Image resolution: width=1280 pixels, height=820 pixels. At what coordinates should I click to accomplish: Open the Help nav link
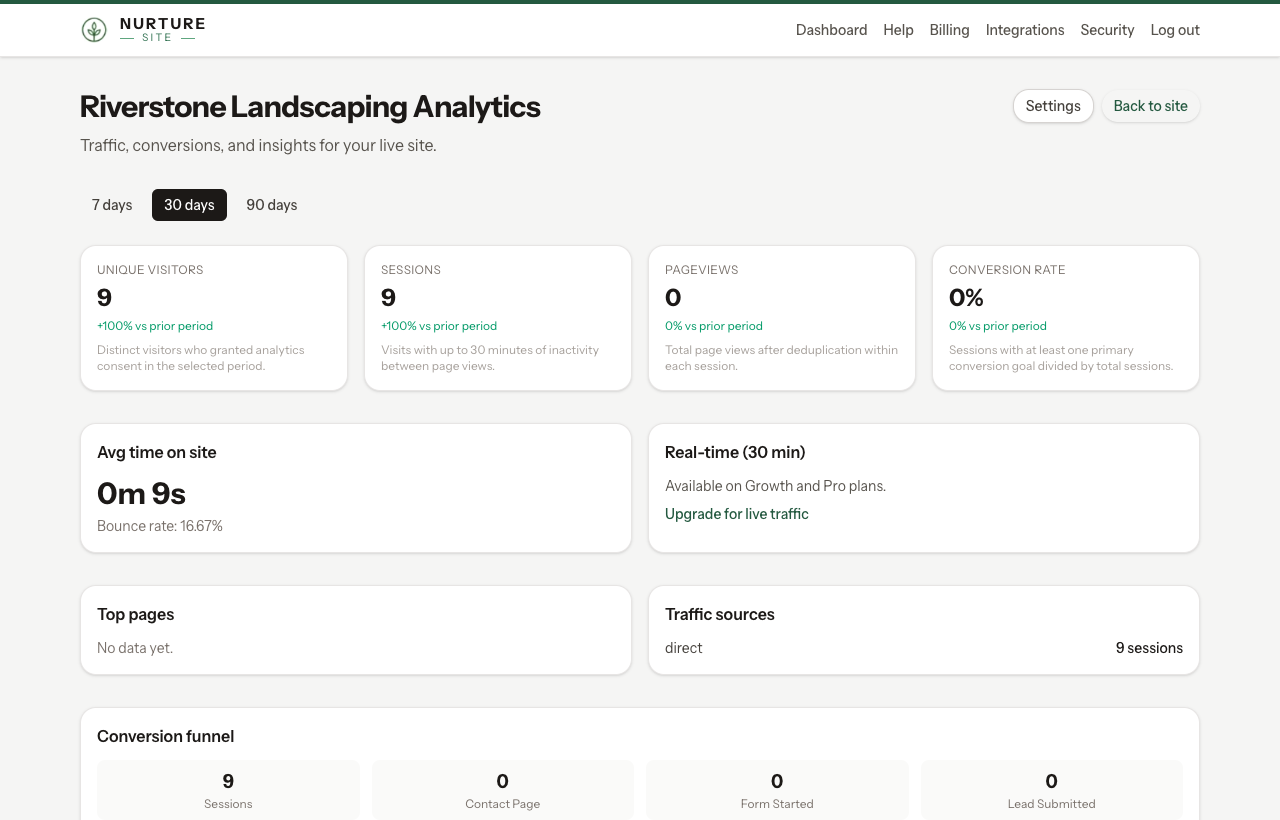898,30
